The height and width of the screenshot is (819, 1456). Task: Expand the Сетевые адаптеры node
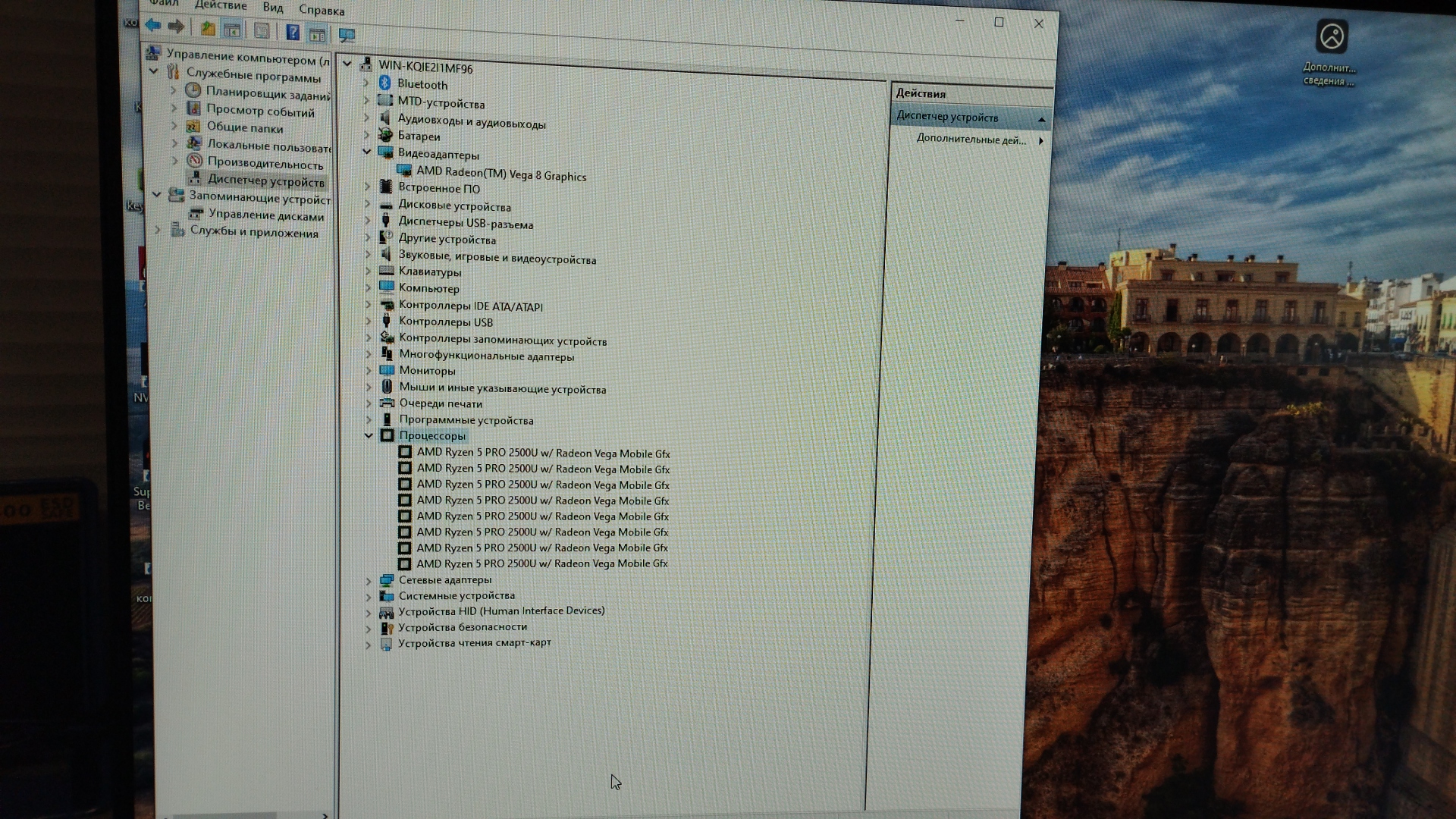369,581
